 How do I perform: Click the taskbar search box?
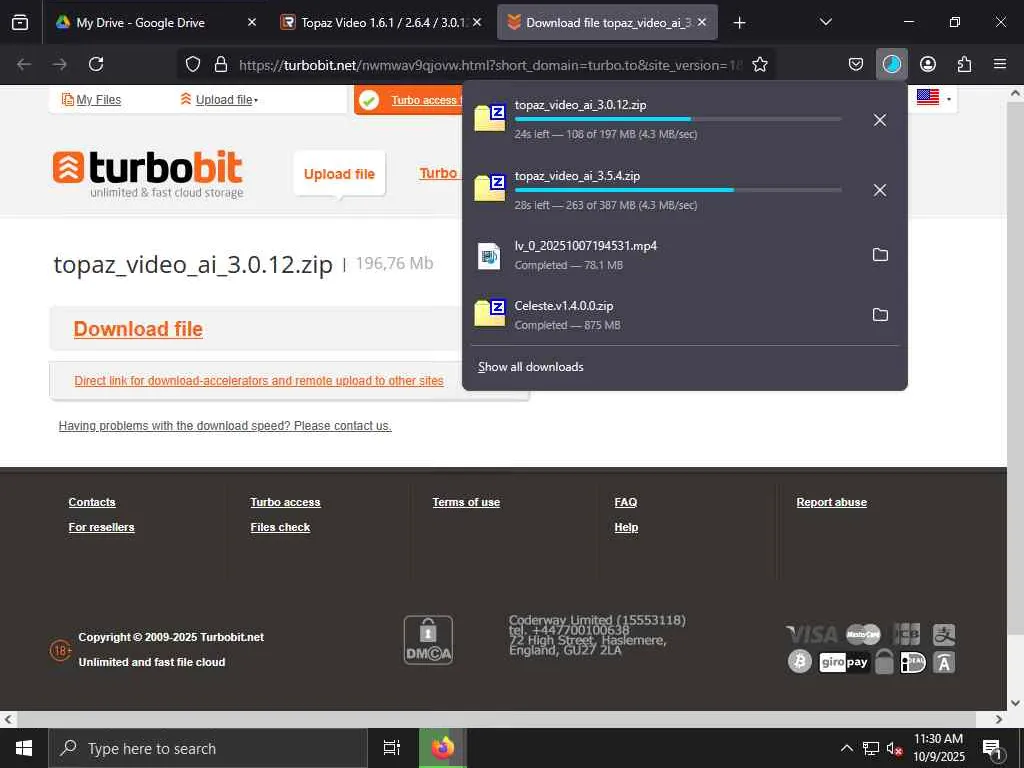pos(208,748)
